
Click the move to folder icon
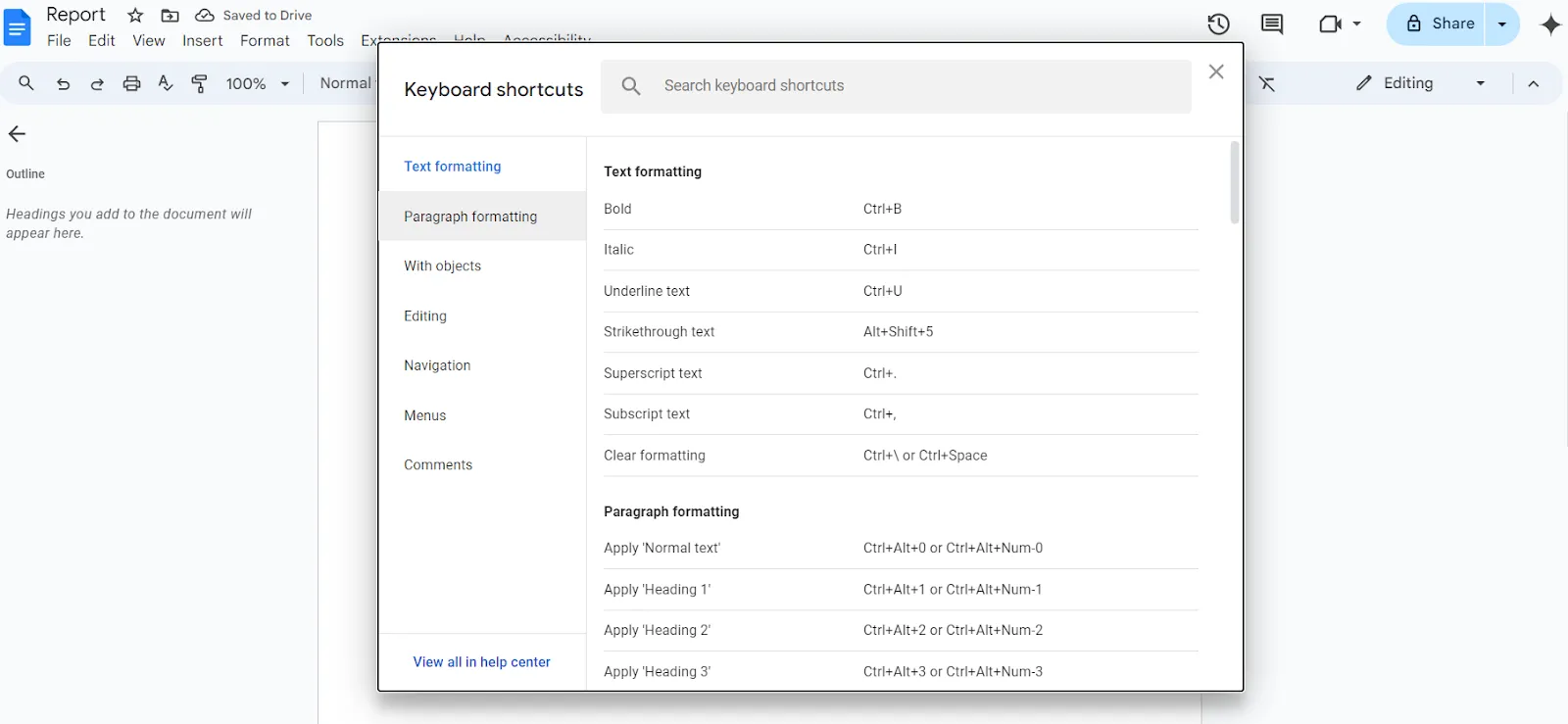point(170,16)
